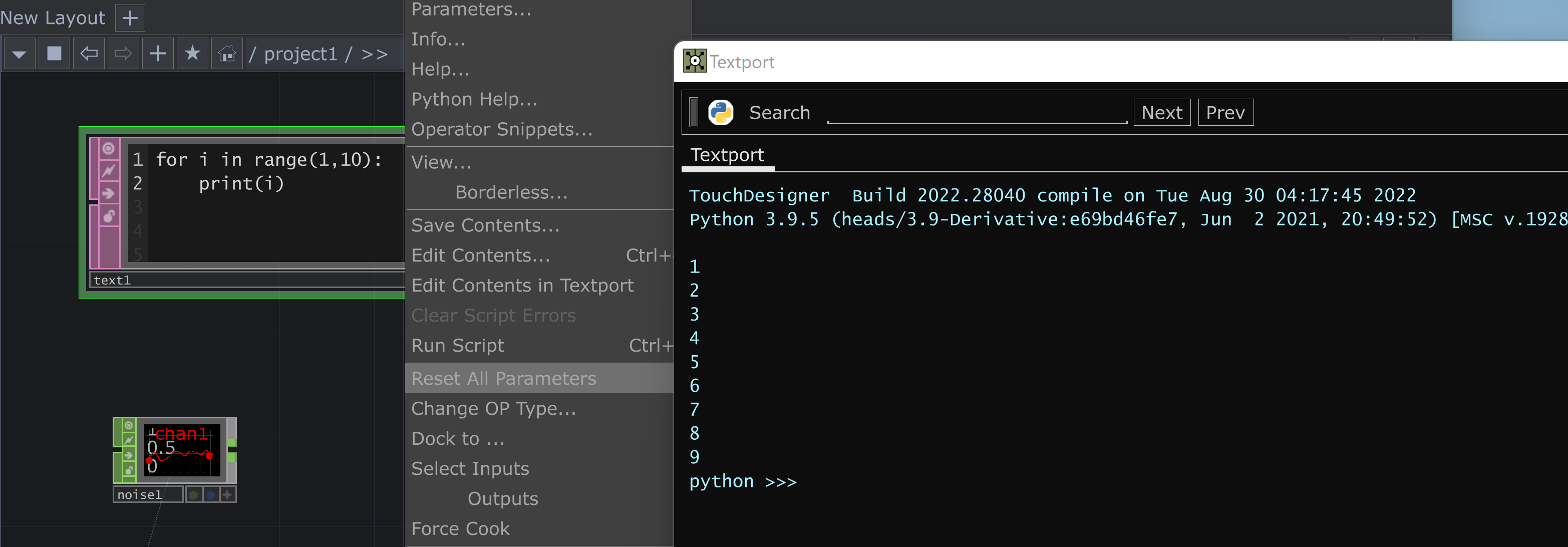Click the Prev search button

1224,113
